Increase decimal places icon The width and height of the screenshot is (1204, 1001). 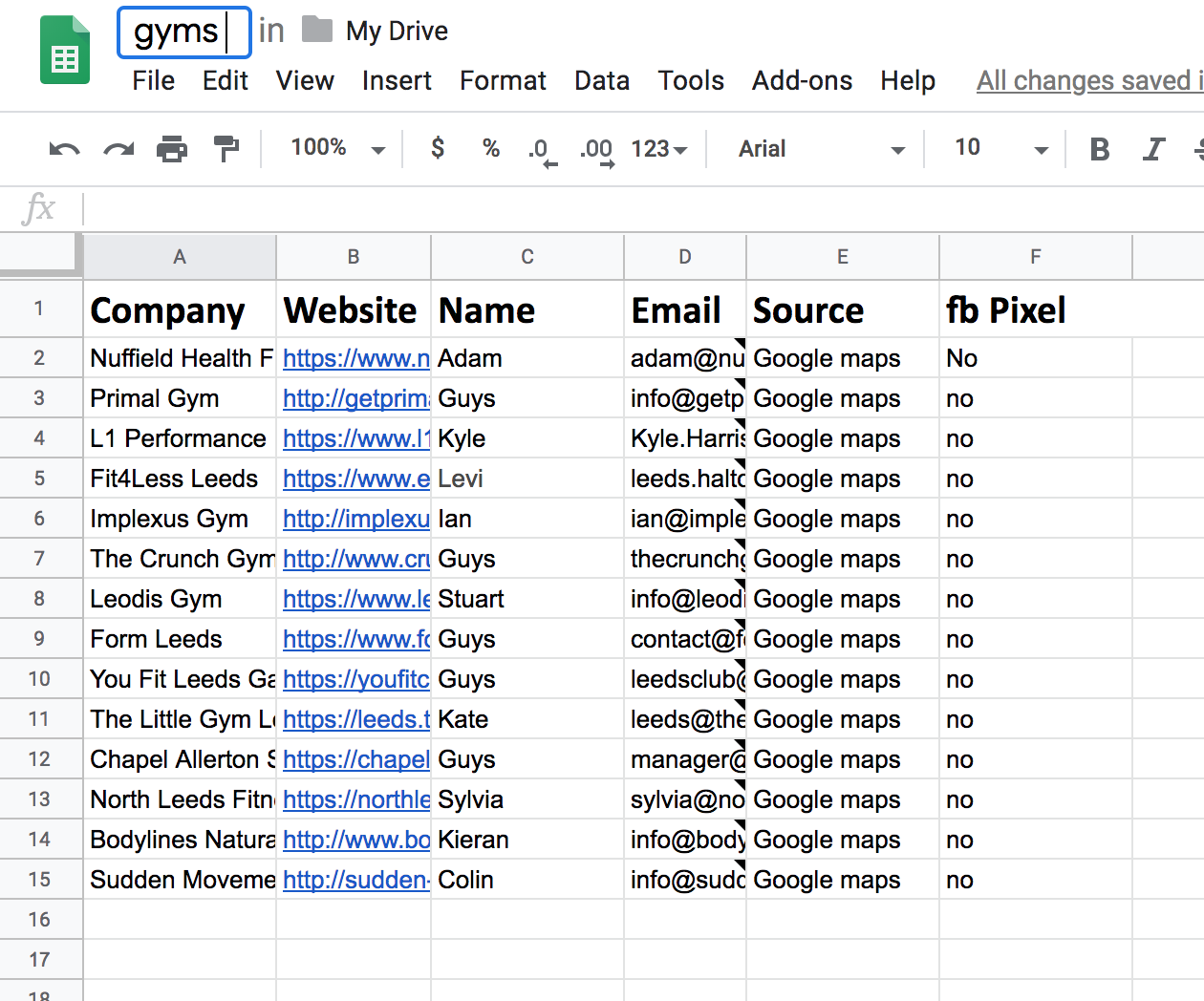597,151
